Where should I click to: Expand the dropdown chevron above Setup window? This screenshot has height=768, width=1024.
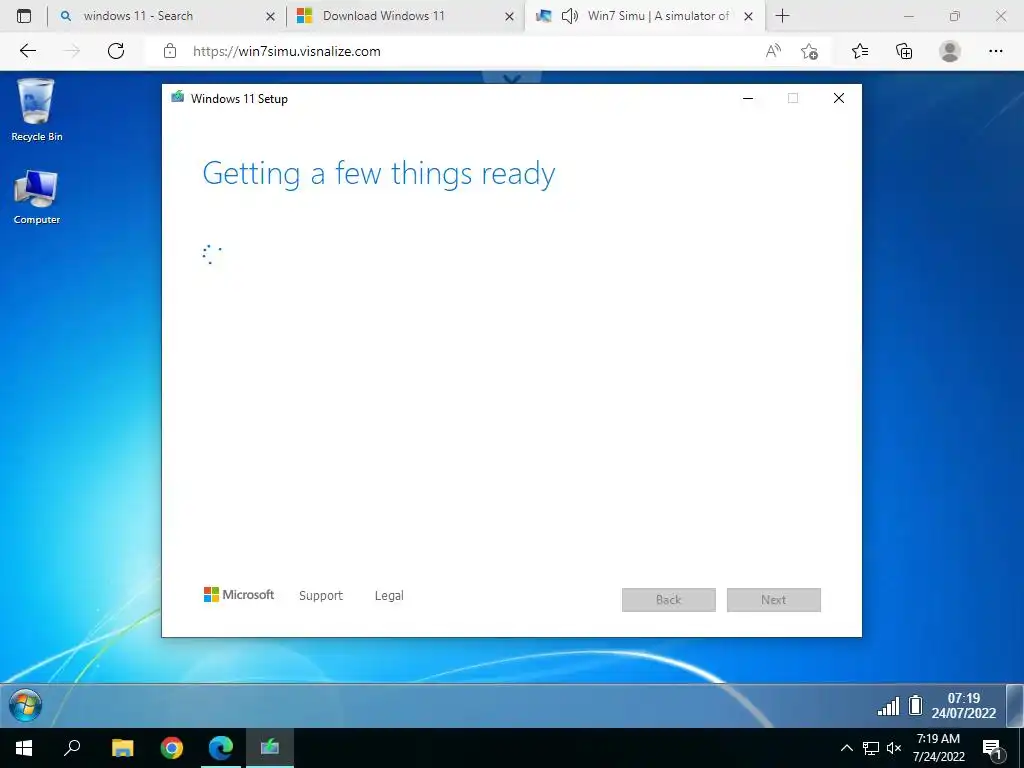coord(512,78)
